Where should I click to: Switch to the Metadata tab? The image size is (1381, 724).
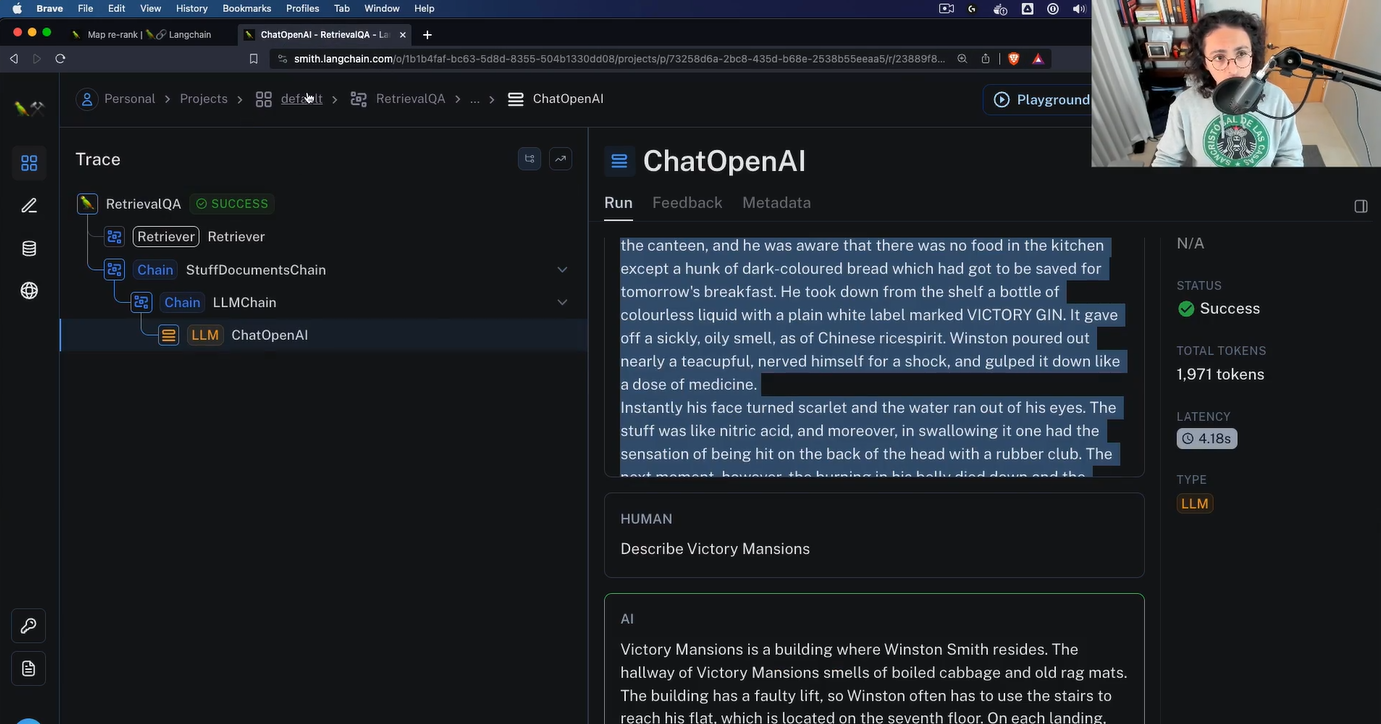[776, 203]
